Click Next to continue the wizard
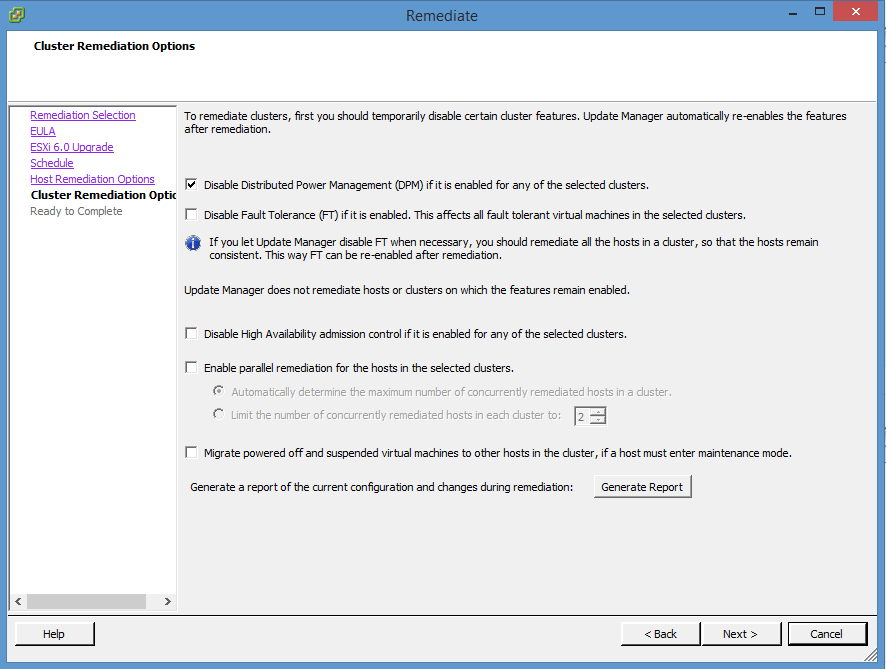 tap(740, 634)
